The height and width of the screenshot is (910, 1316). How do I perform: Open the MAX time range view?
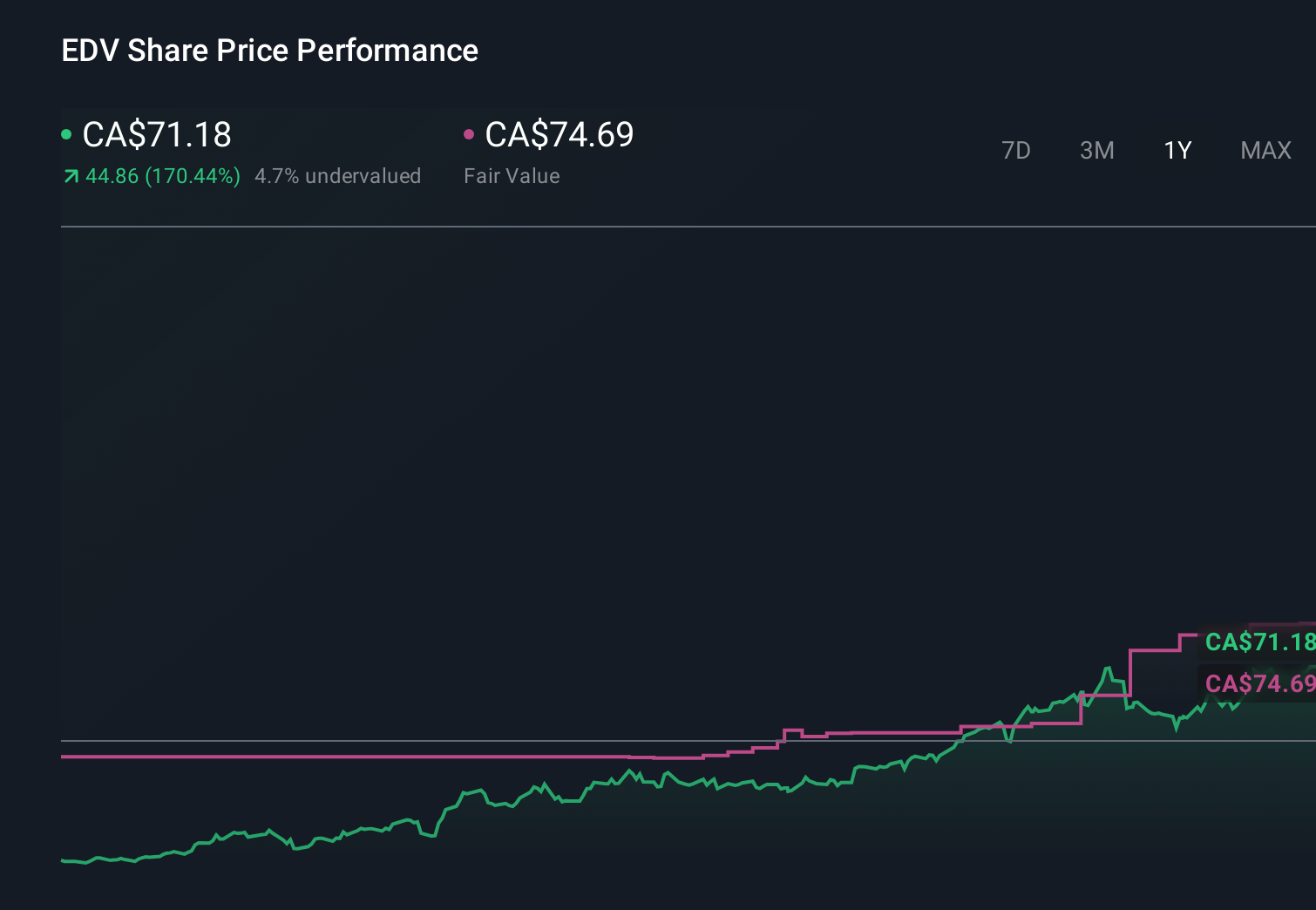coord(1265,150)
